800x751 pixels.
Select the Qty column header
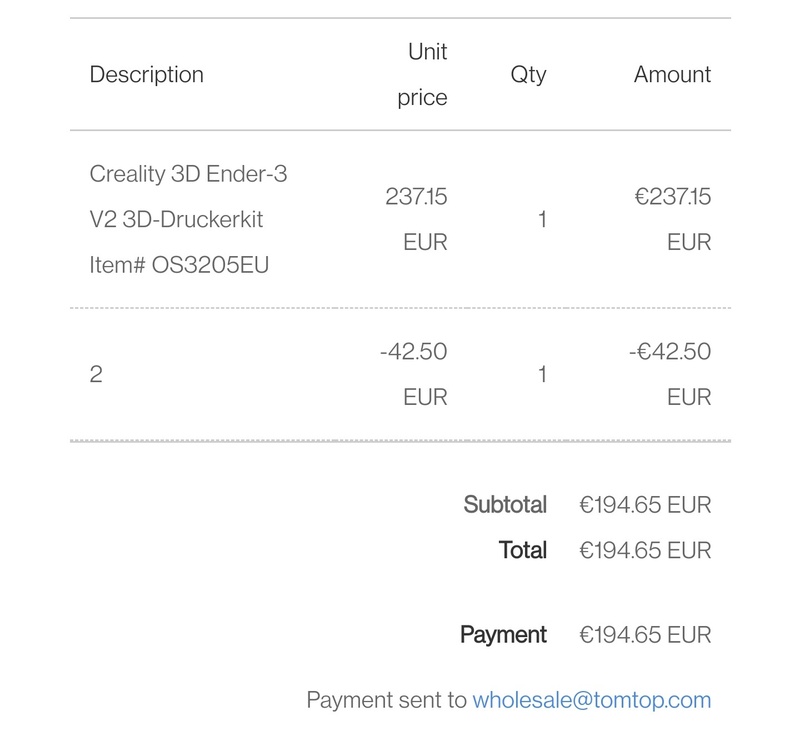pos(528,74)
